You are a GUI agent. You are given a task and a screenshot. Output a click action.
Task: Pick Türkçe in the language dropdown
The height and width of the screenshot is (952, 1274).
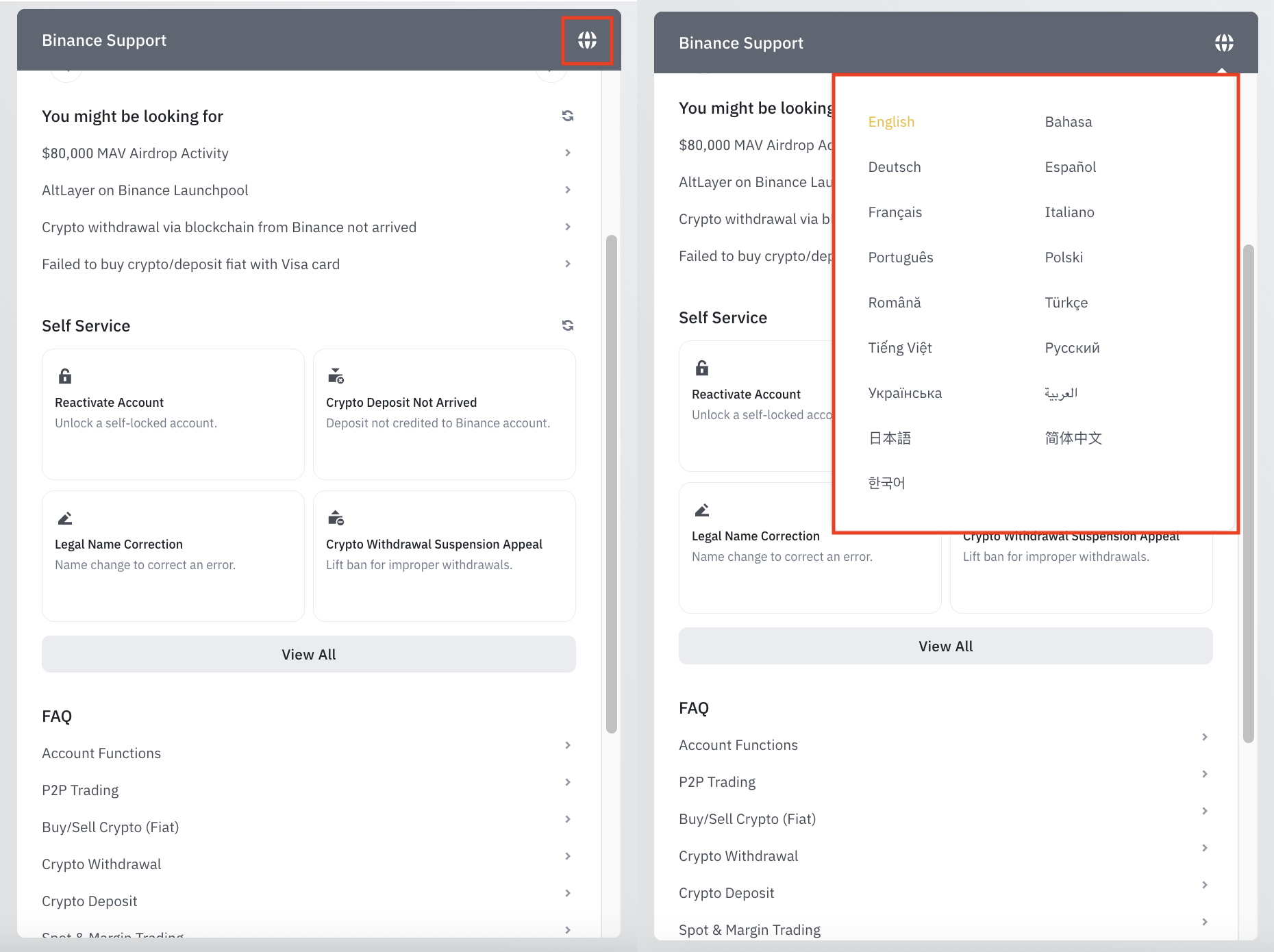click(1066, 303)
